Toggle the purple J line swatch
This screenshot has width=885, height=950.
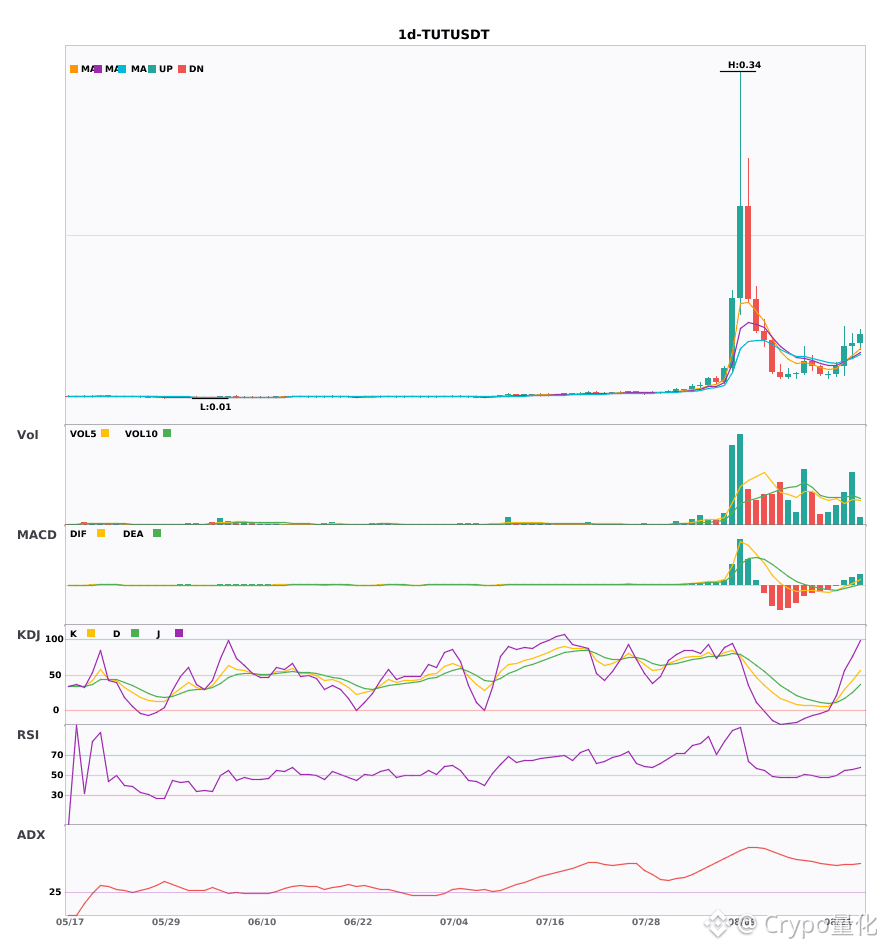179,633
